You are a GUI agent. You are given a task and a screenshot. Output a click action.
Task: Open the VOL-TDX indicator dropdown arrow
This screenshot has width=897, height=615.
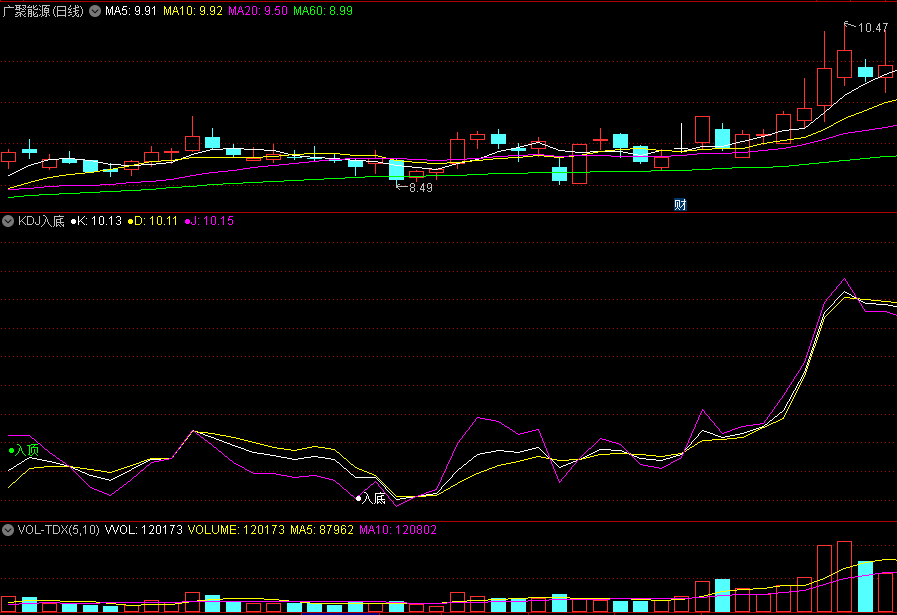(x=7, y=530)
